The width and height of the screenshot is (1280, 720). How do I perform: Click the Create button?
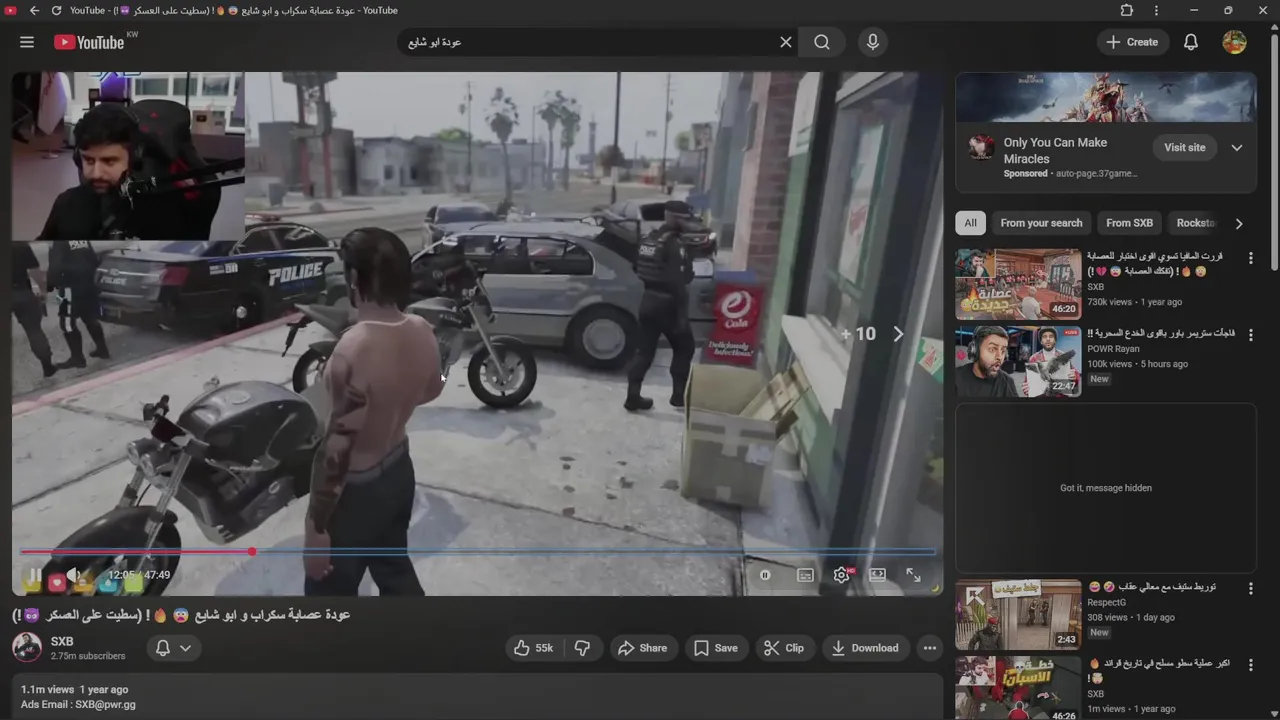coord(1132,42)
